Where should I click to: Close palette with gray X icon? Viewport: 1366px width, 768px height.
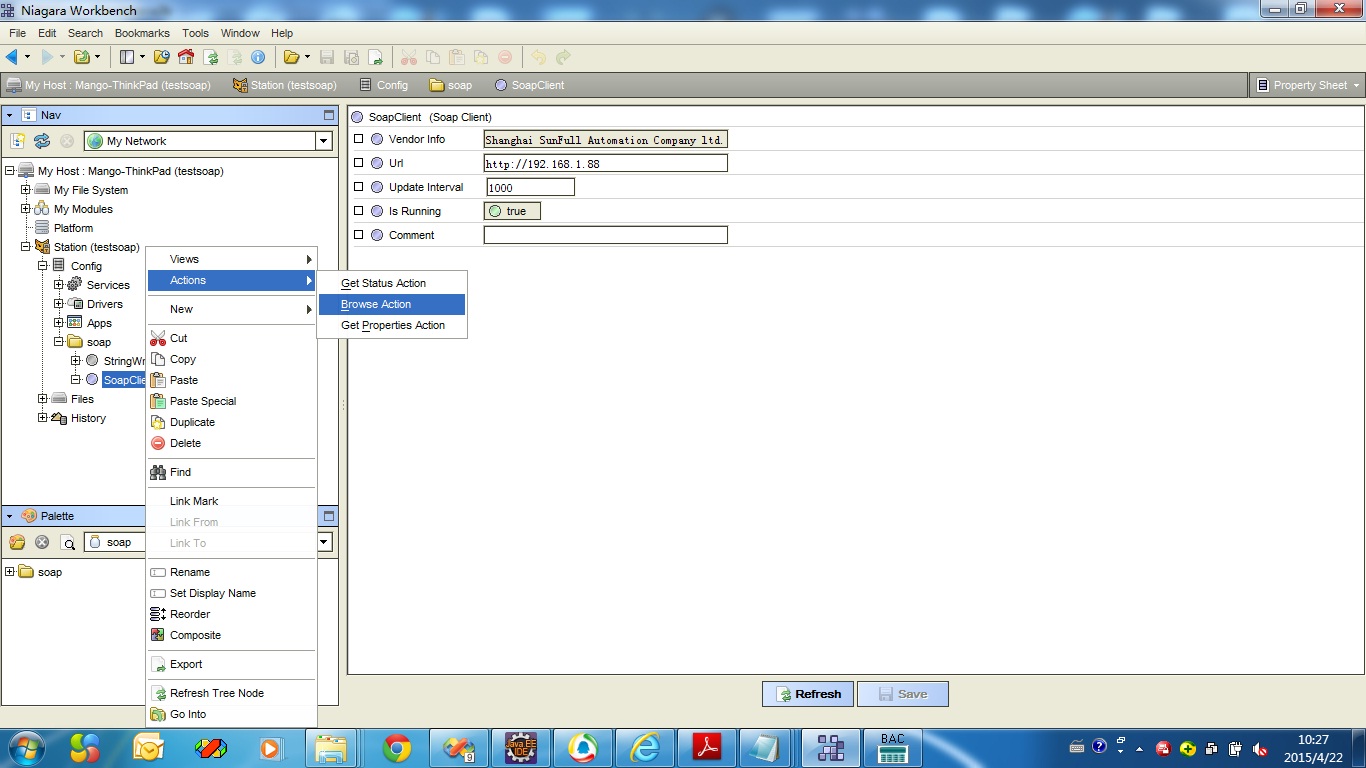pyautogui.click(x=42, y=542)
